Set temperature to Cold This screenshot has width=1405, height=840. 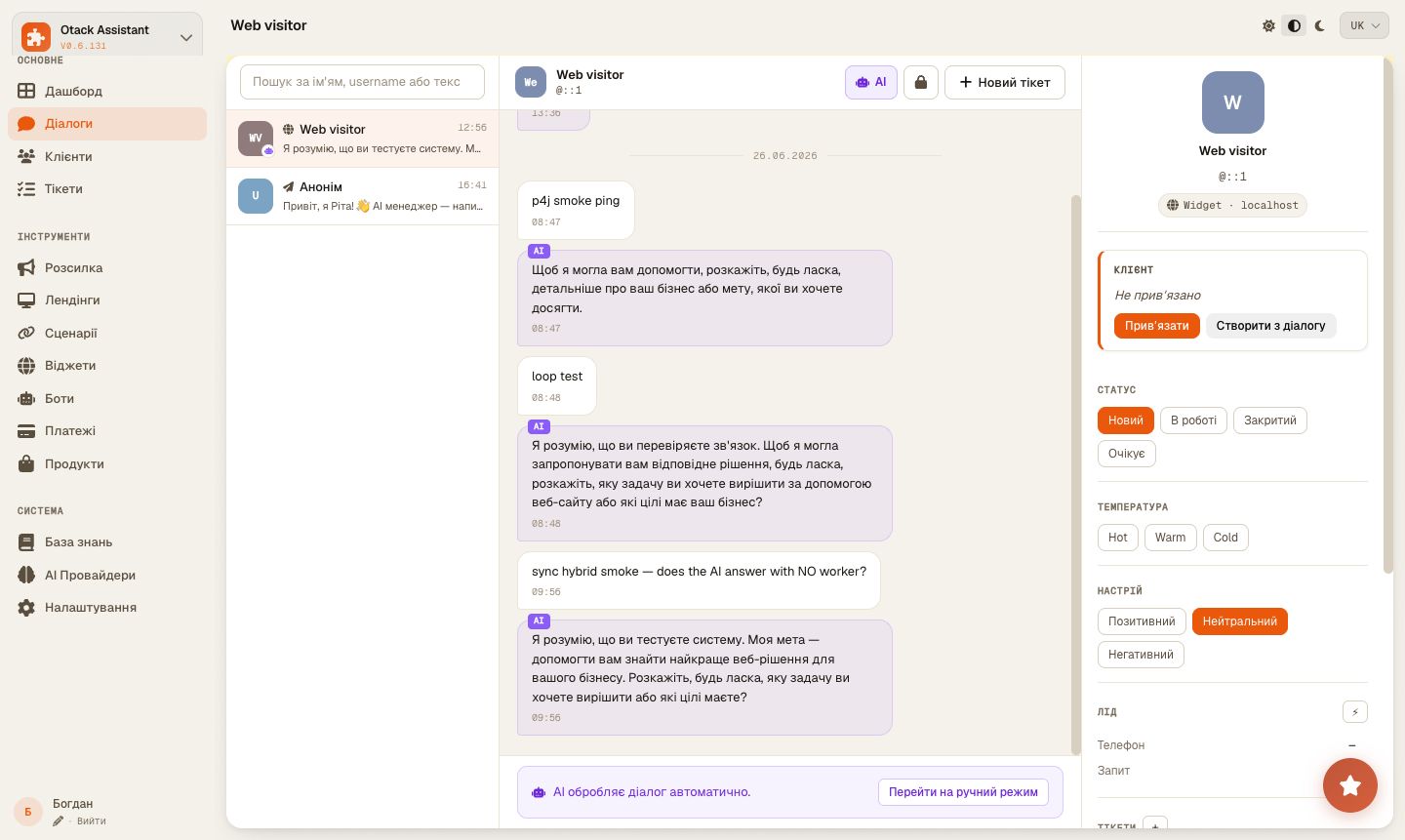coord(1225,538)
